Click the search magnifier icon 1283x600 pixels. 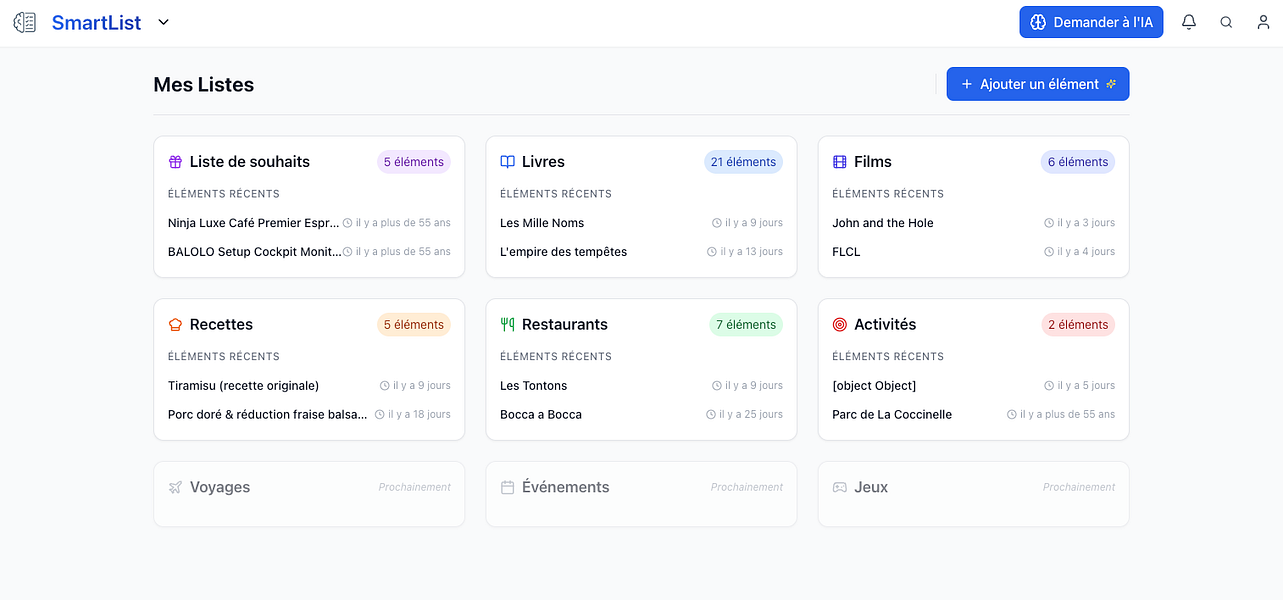pos(1226,21)
